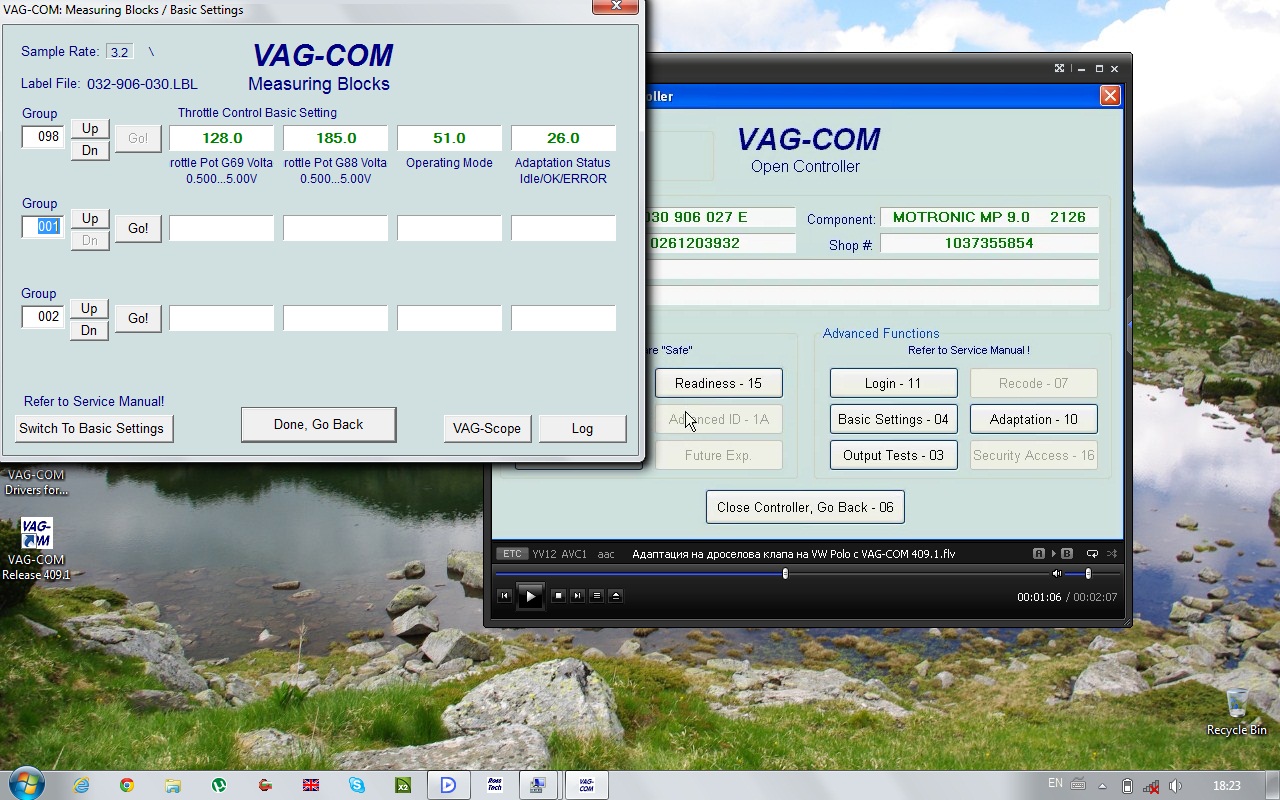Viewport: 1280px width, 800px height.
Task: Click the Group 002 number field
Action: 43,317
